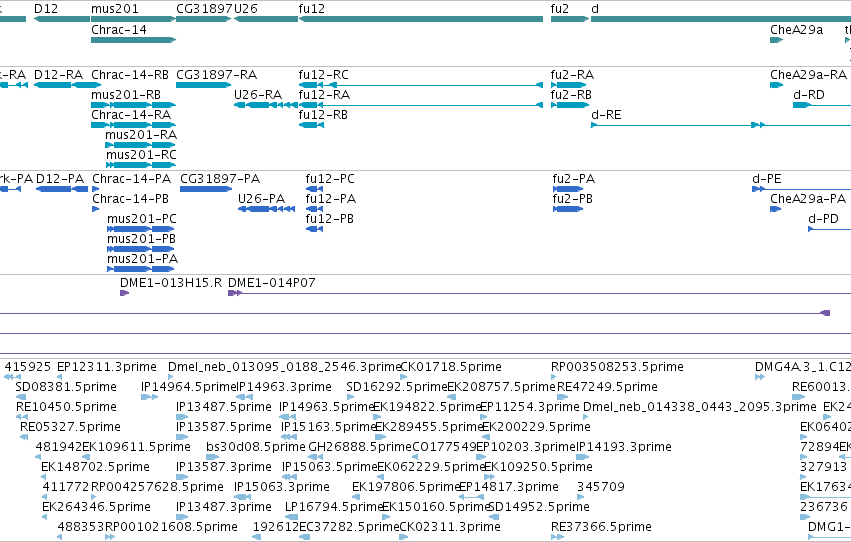Viewport: 851px width, 542px height.
Task: Select the CG31897-PA protein label
Action: tap(220, 179)
